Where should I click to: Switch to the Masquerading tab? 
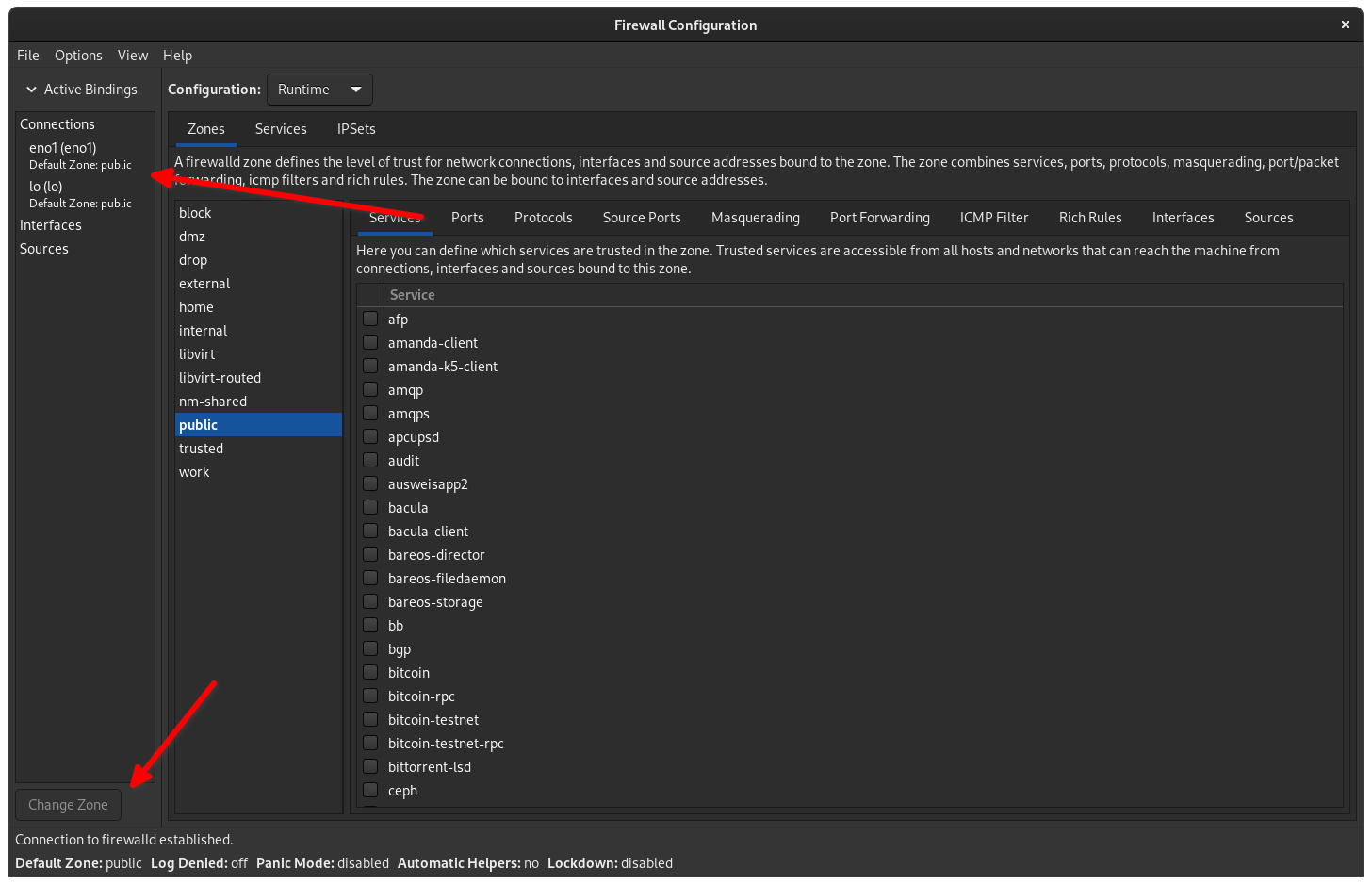pyautogui.click(x=755, y=218)
